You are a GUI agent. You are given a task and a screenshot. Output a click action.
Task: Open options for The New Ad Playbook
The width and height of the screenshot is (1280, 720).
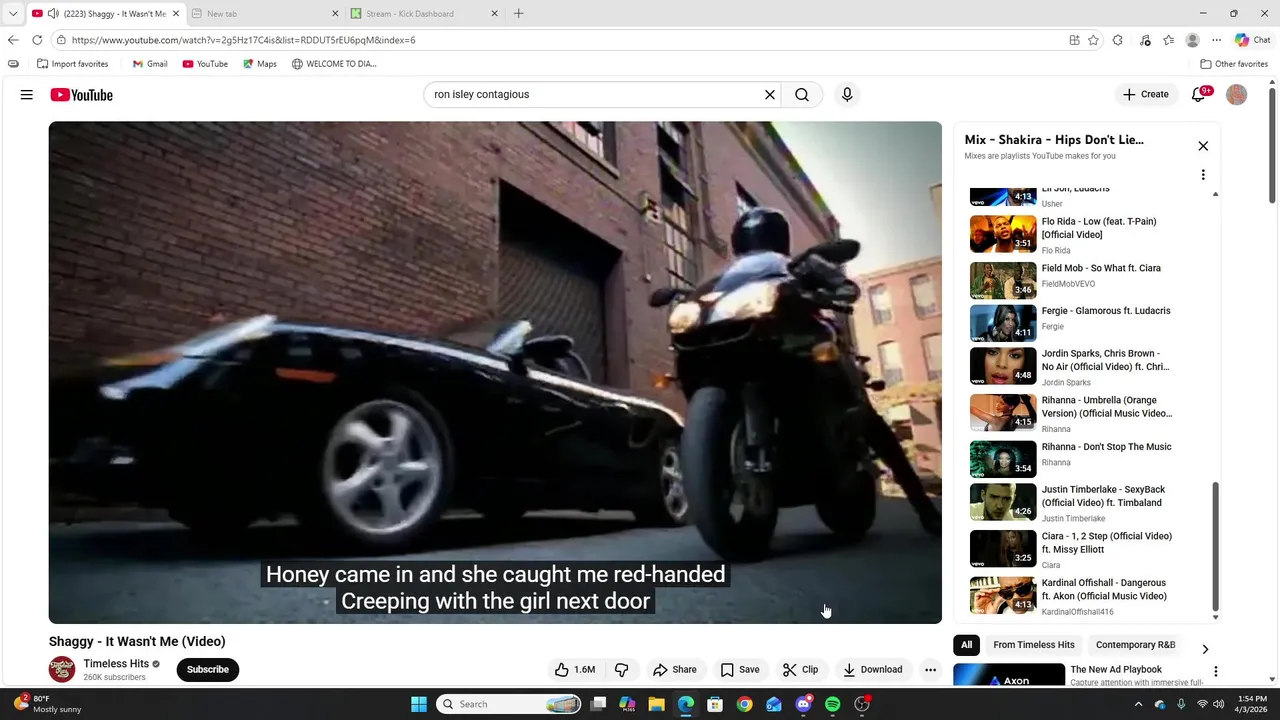tap(1216, 672)
